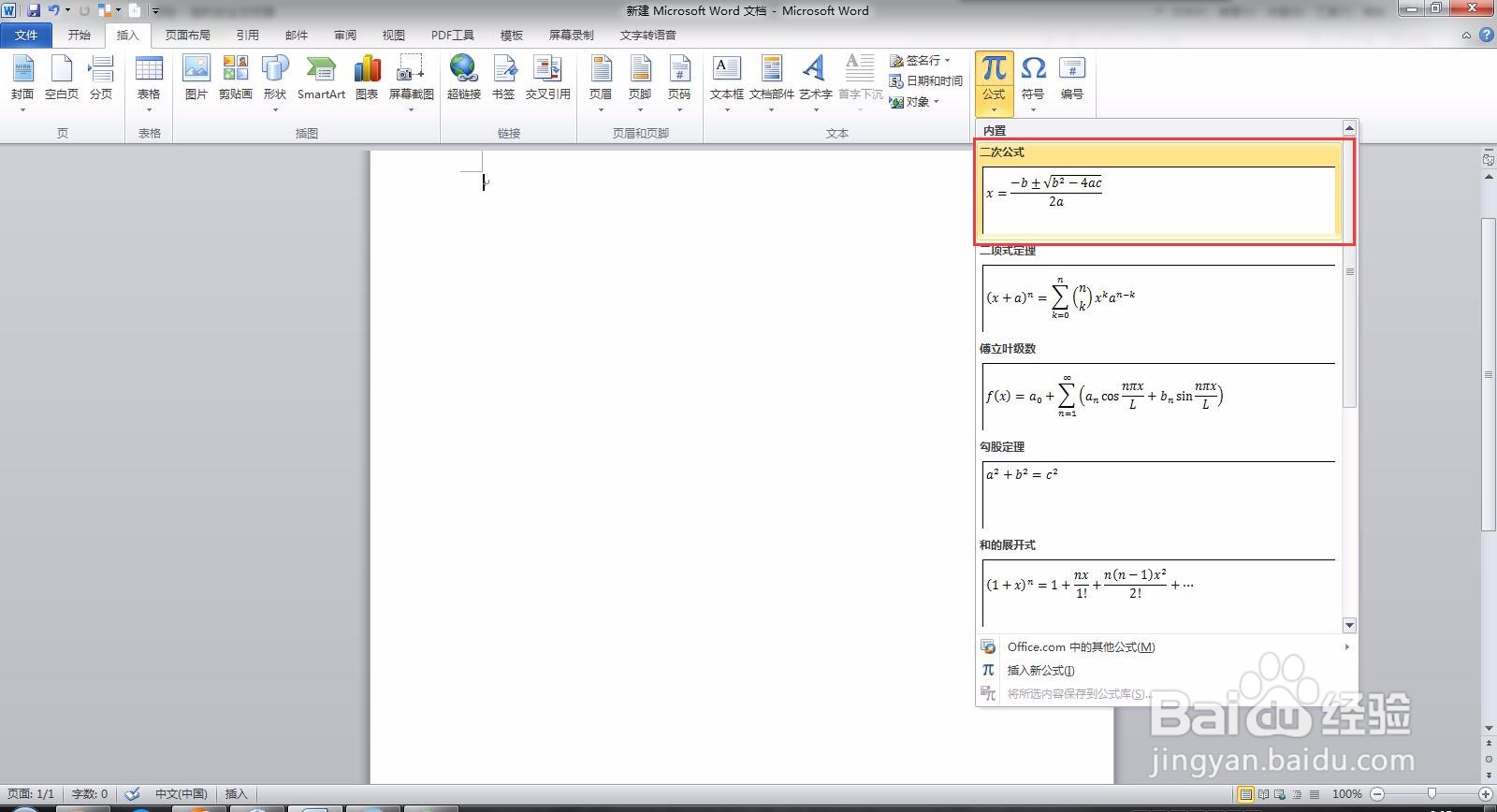Open document parts (文档部件) menu

coord(771,82)
